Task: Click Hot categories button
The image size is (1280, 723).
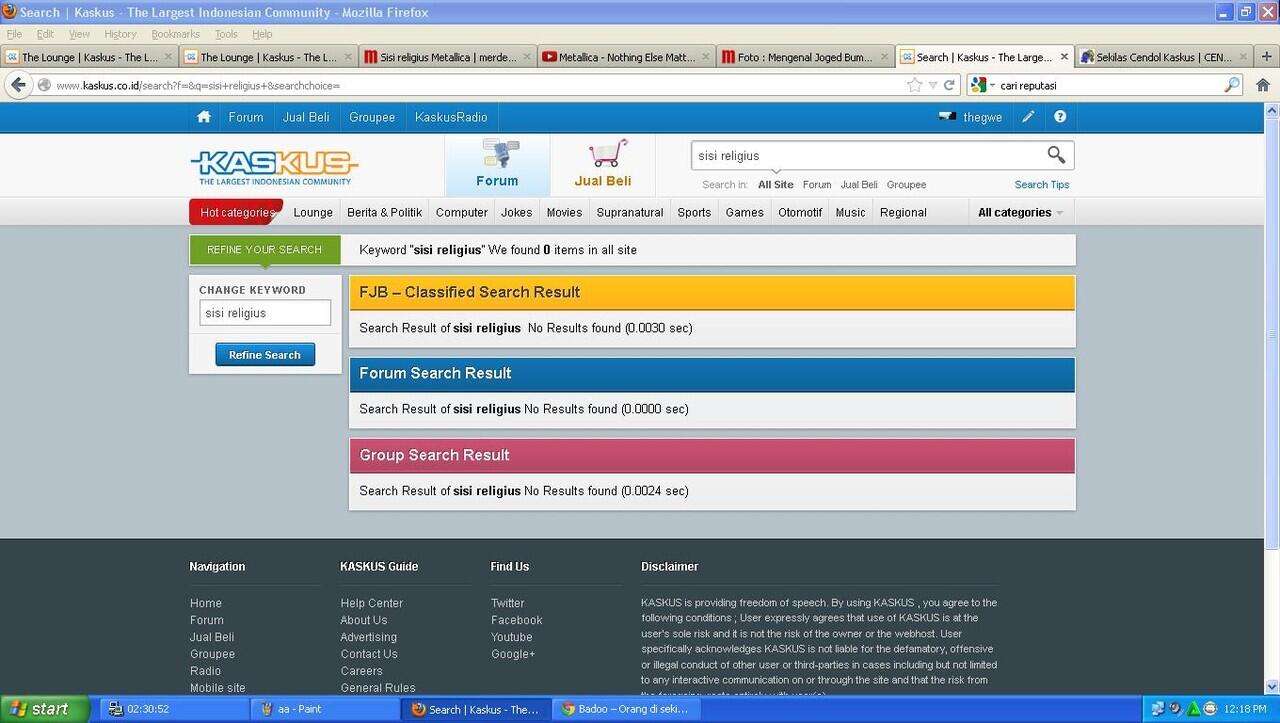Action: coord(237,212)
